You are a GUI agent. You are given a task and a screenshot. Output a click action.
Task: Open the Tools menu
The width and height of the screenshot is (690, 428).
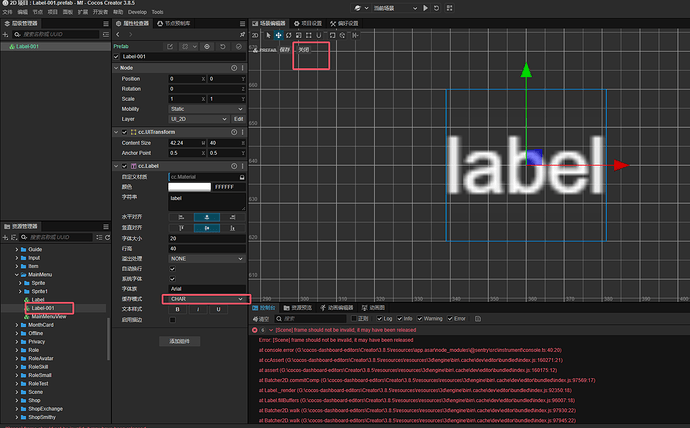(x=158, y=12)
